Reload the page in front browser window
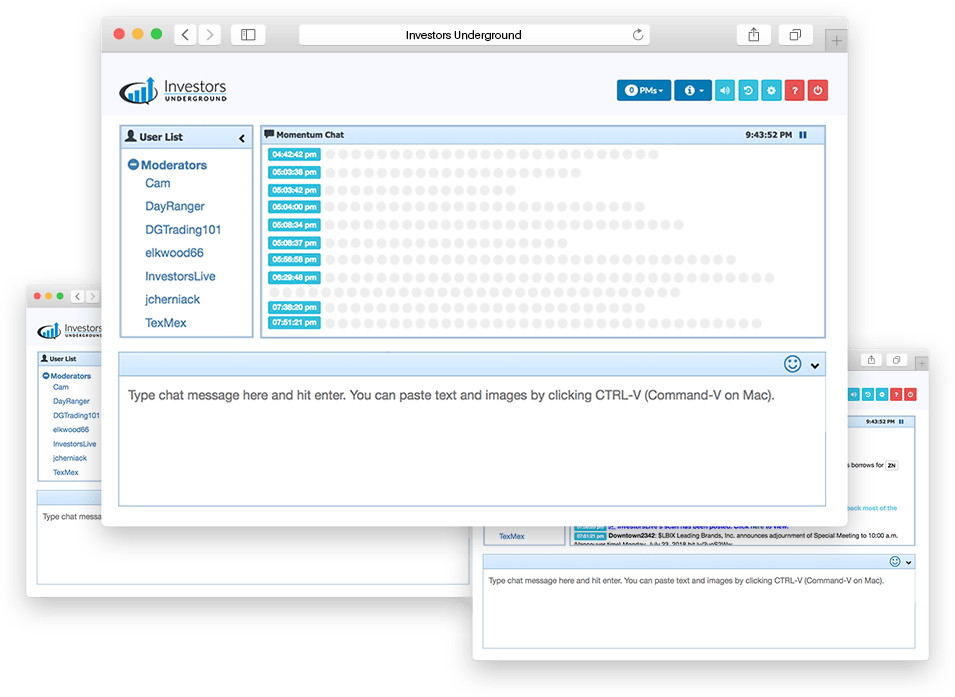Image resolution: width=955 pixels, height=697 pixels. pos(638,35)
